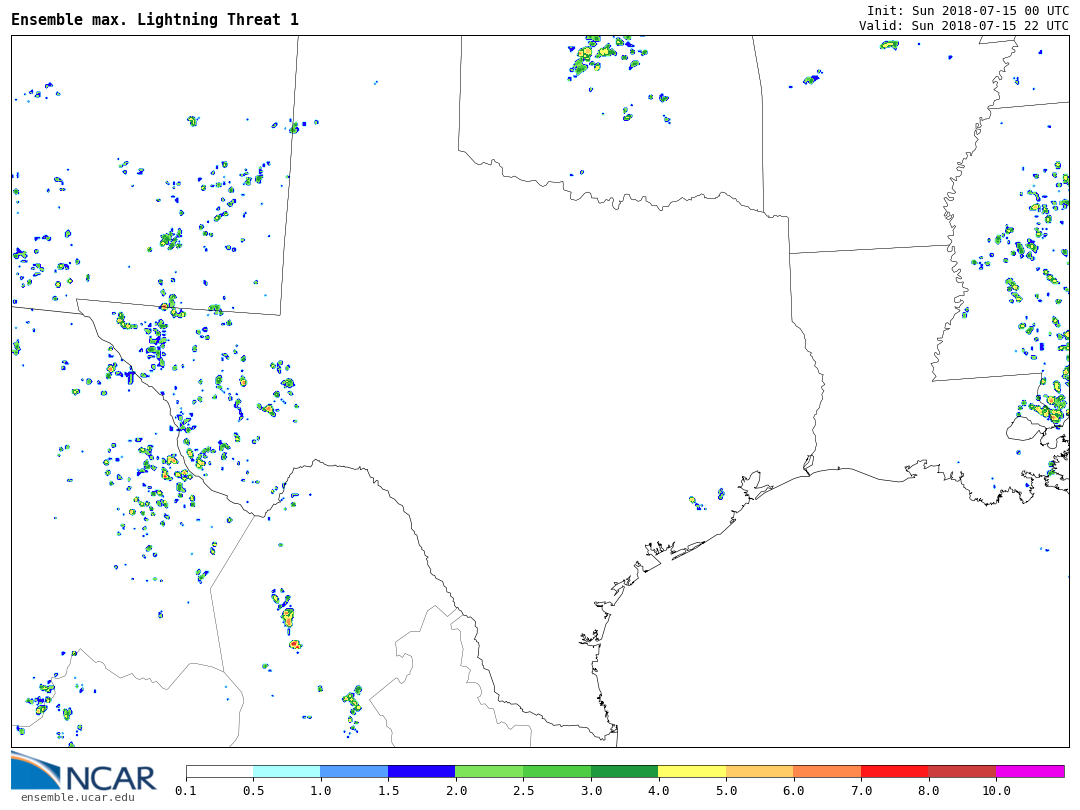Click the magenta colorbar swatch

coord(1030,772)
